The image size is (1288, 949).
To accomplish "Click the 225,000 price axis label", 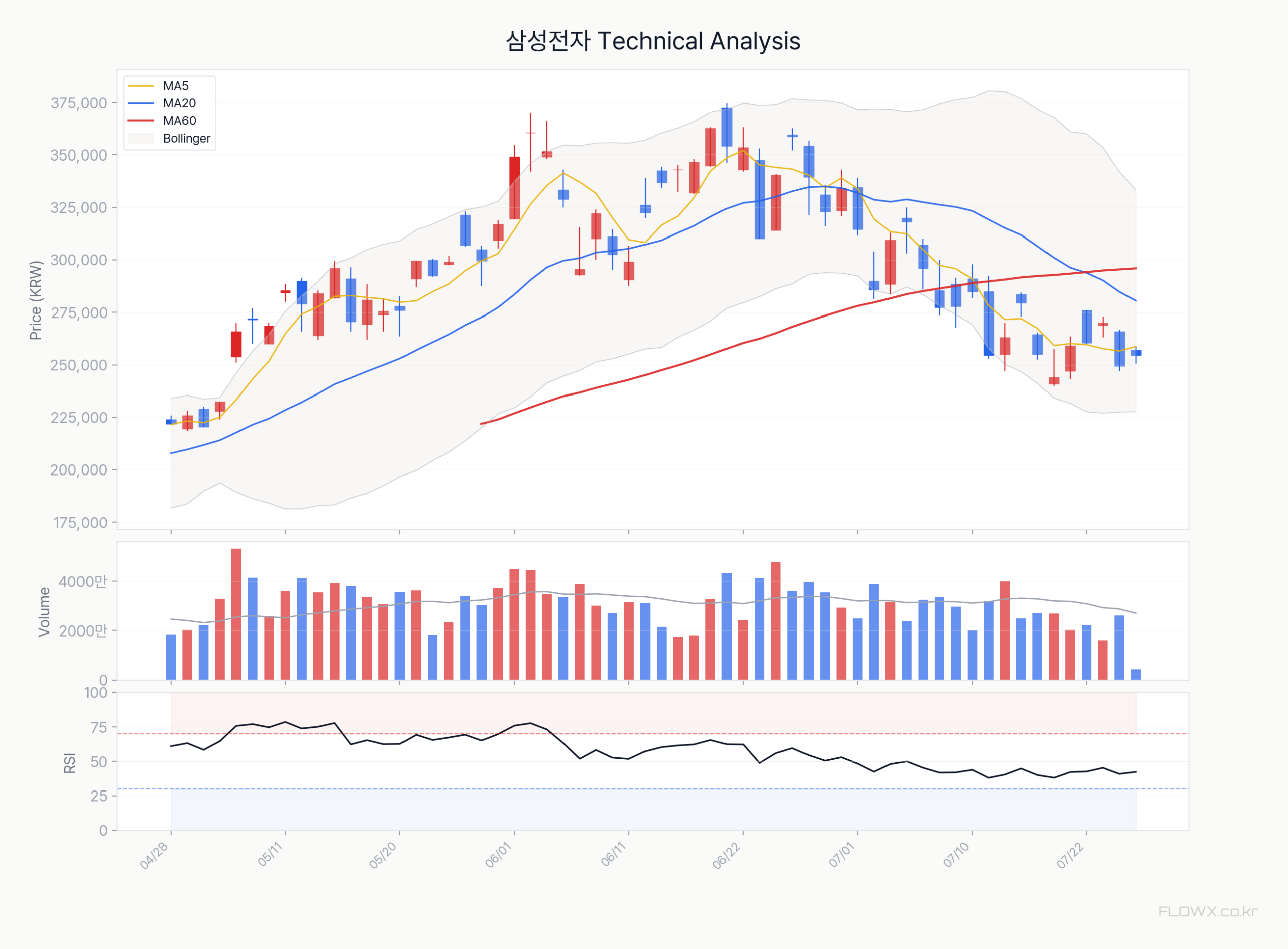I will coord(78,418).
